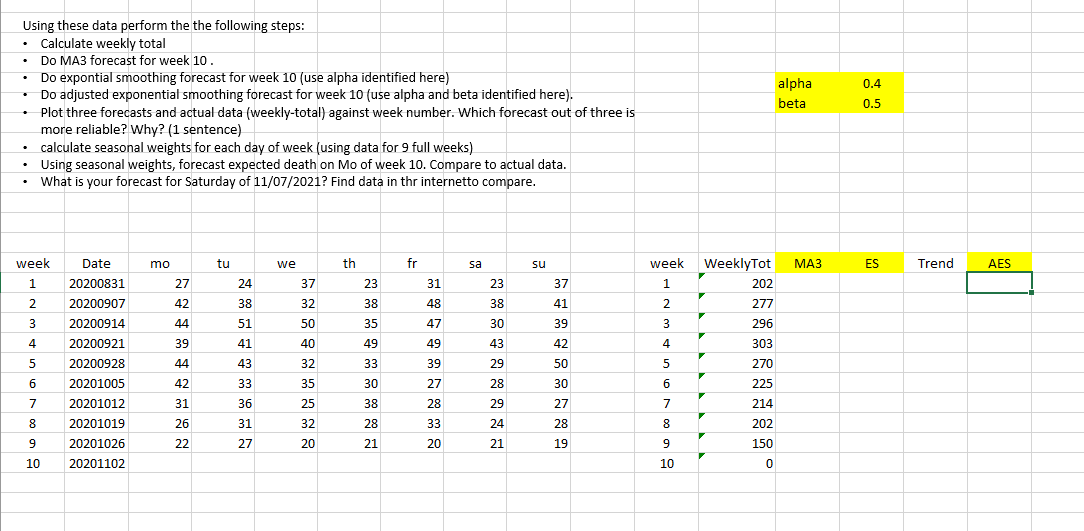Select the WeeklyTot header cell
1084x531 pixels.
tap(736, 263)
